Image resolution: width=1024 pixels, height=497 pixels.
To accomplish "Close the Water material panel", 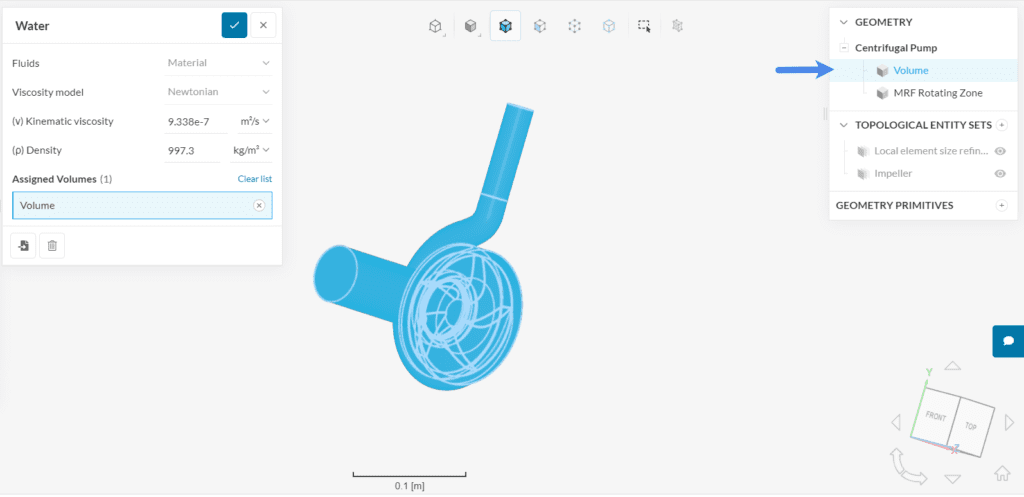I will (263, 25).
